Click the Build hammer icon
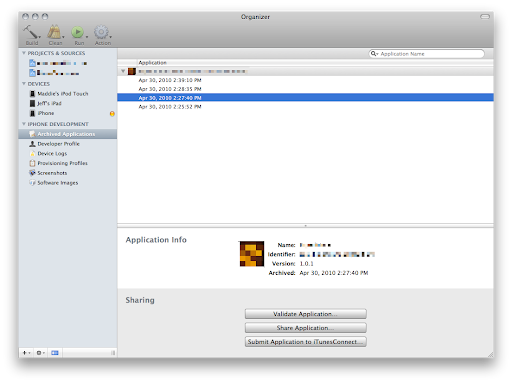512x383 pixels. pos(30,32)
